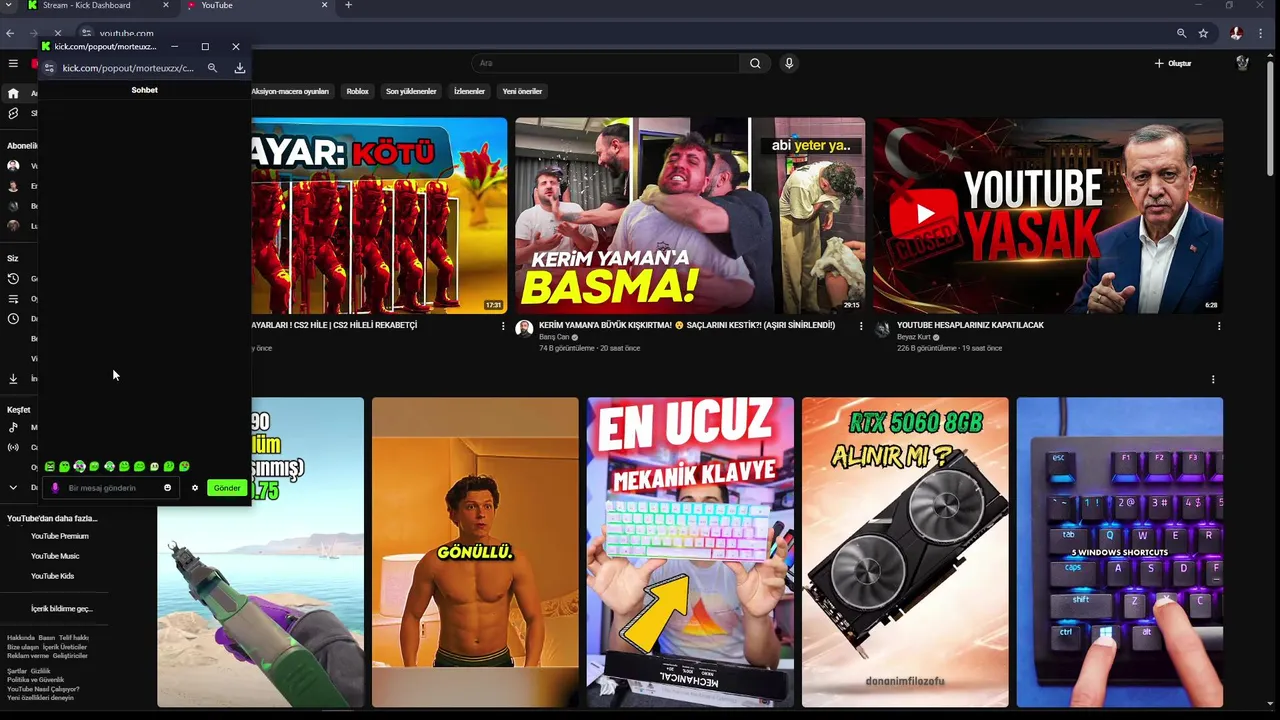Open the playlists icon in the Siz section

(x=13, y=299)
